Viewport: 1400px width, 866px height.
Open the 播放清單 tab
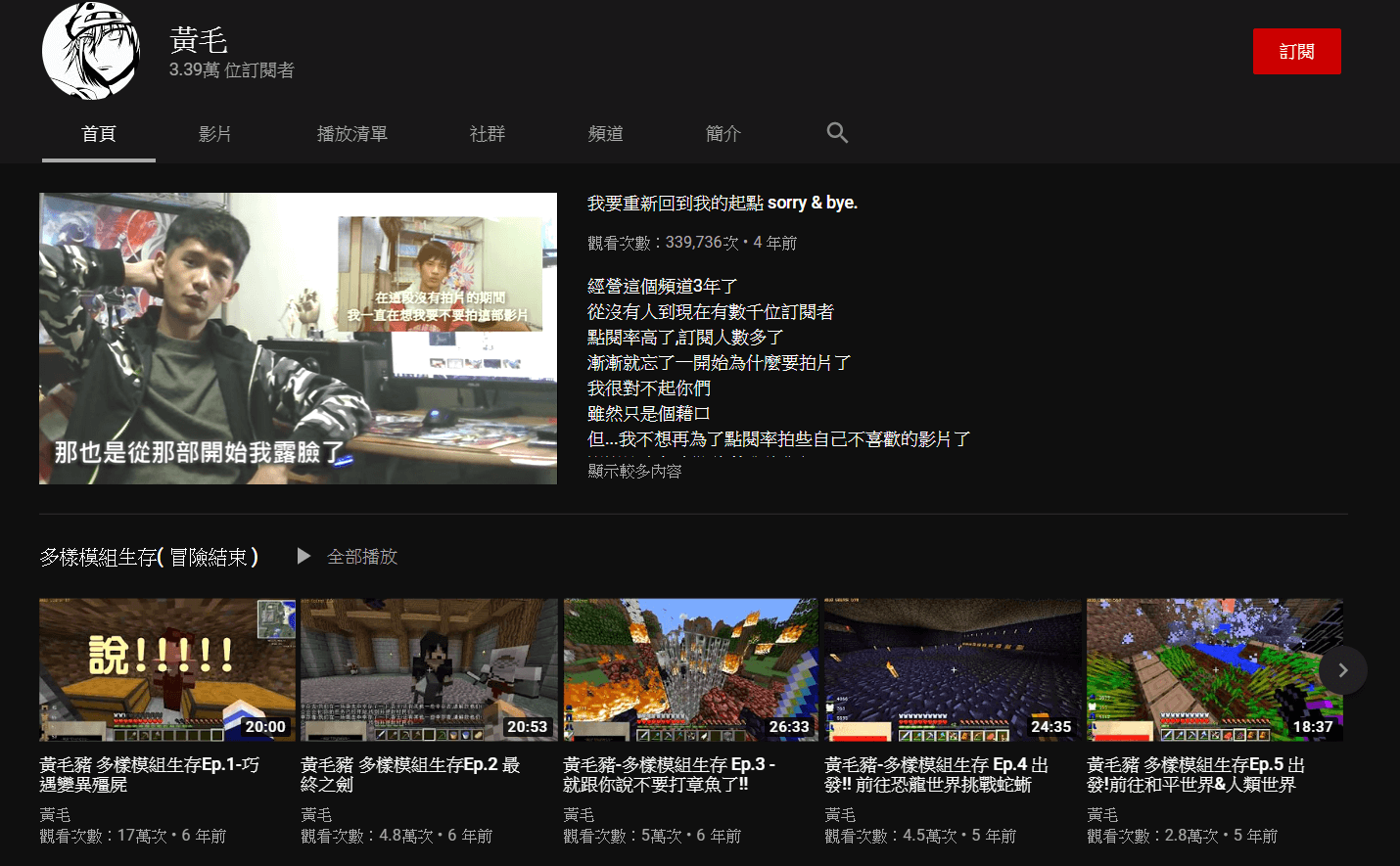[352, 134]
